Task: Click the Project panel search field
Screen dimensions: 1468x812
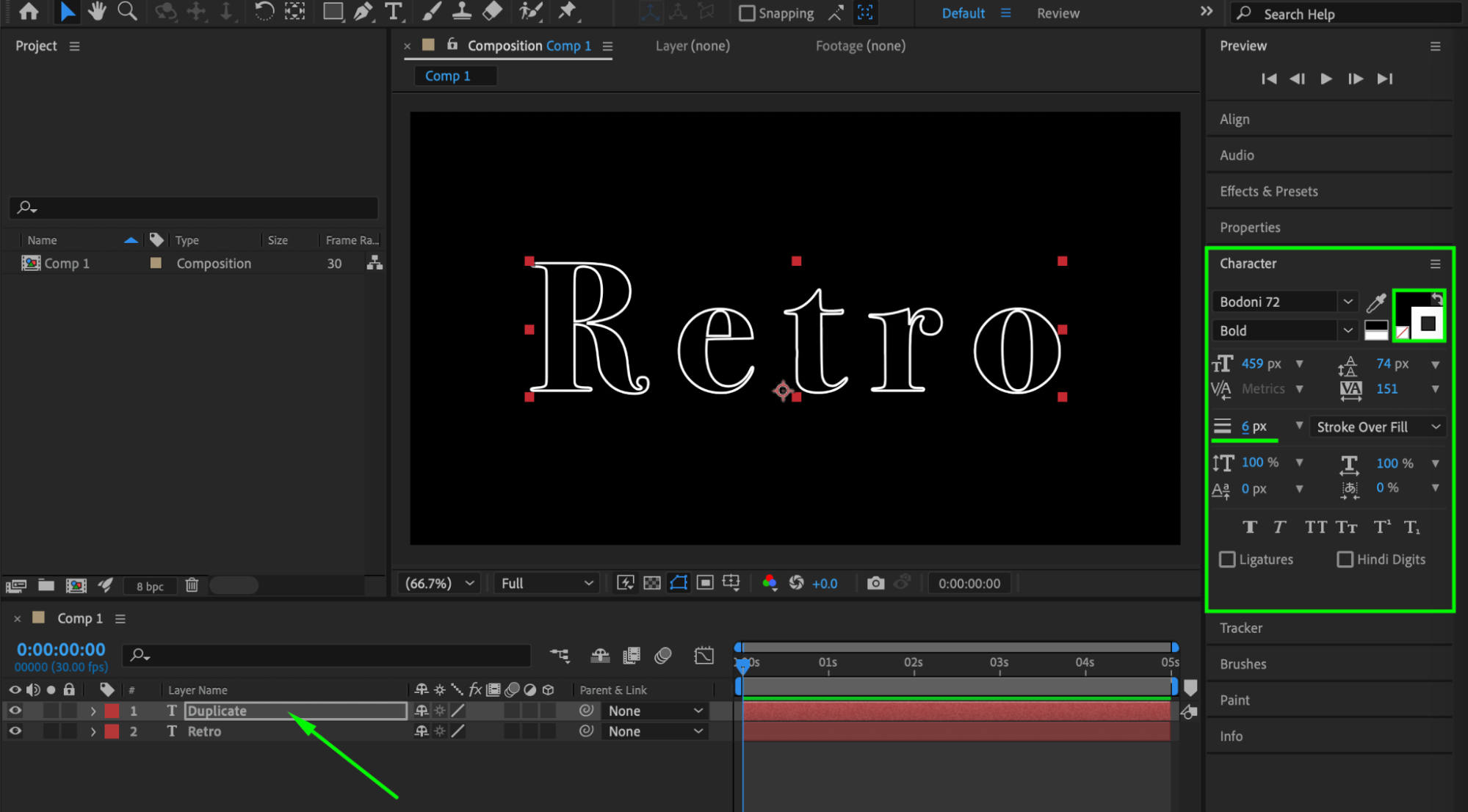Action: click(x=194, y=208)
